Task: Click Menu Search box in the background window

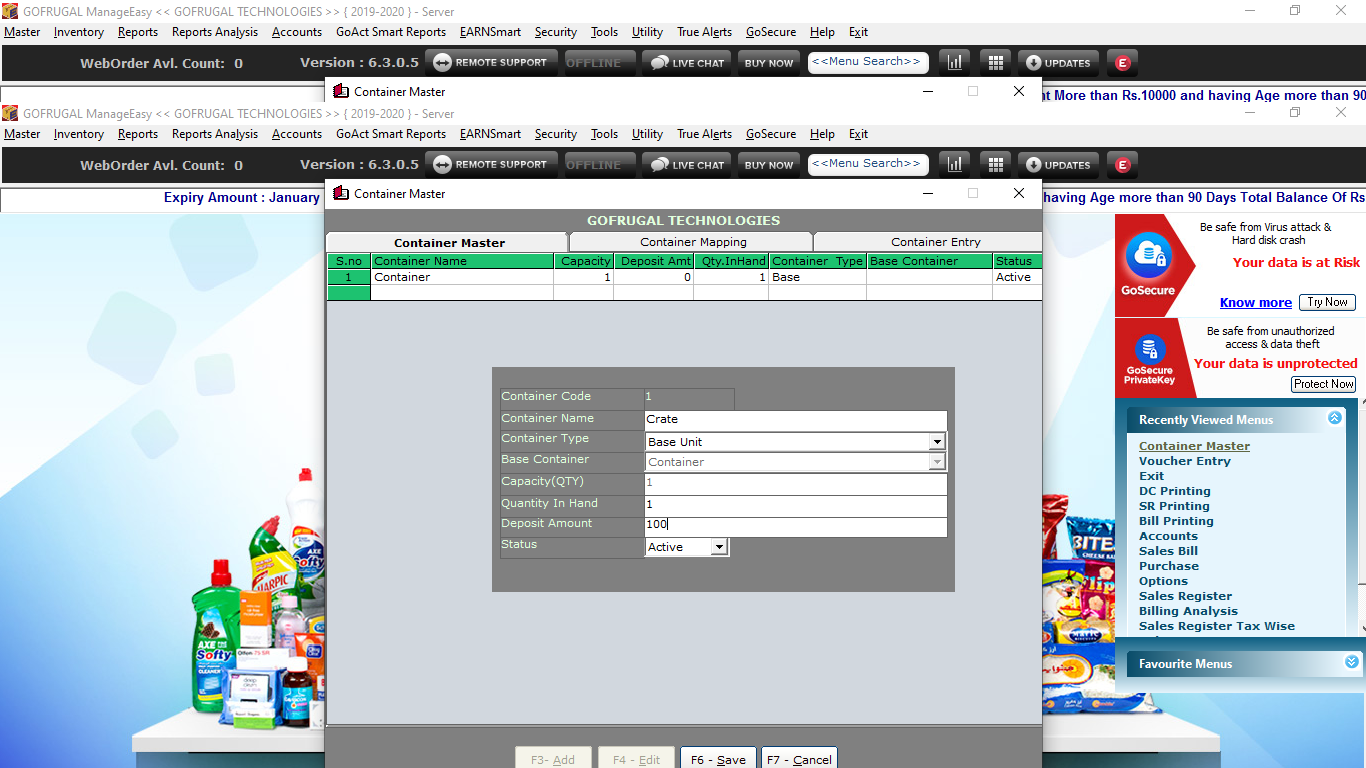Action: coord(868,61)
